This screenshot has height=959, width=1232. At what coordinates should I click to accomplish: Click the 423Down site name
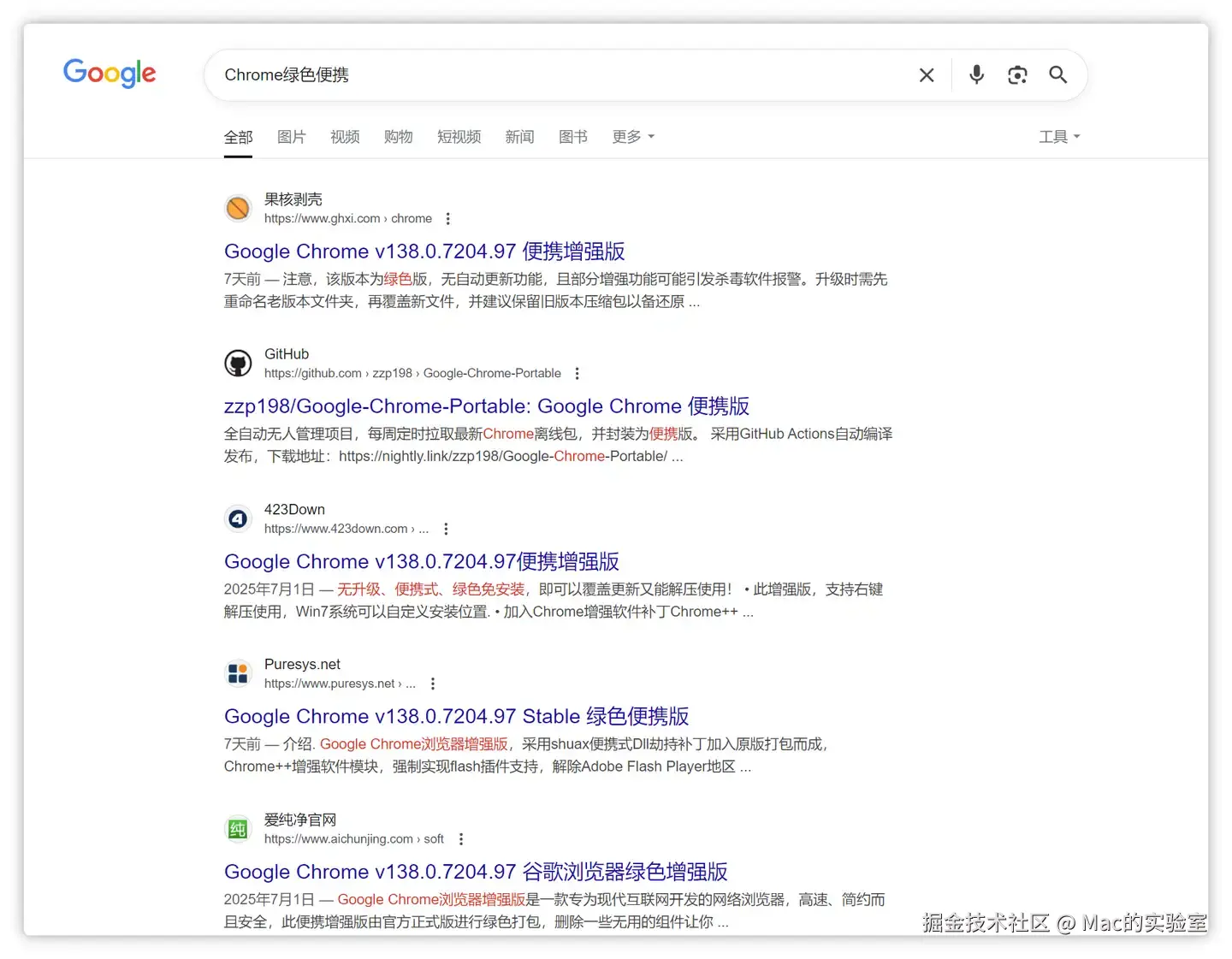click(x=294, y=510)
